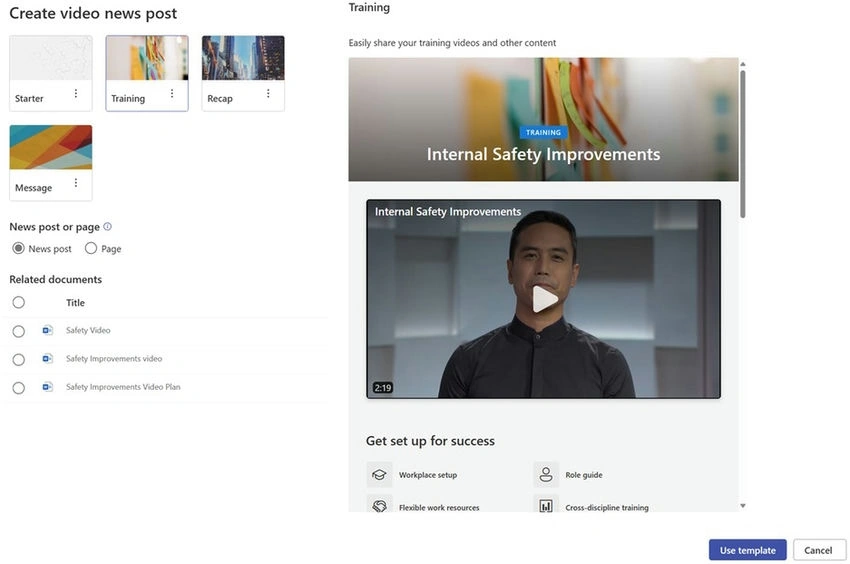The height and width of the screenshot is (564, 850).
Task: Click the Use template button
Action: [748, 550]
